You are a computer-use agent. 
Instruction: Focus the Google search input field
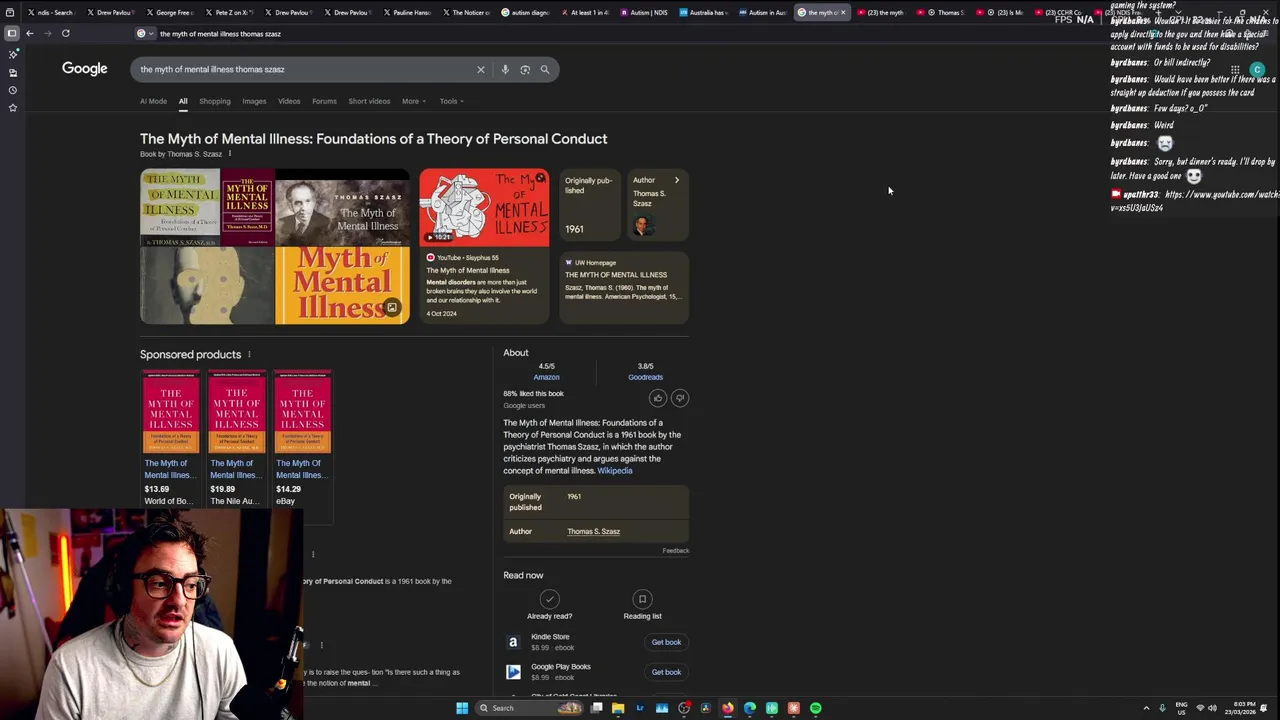305,70
